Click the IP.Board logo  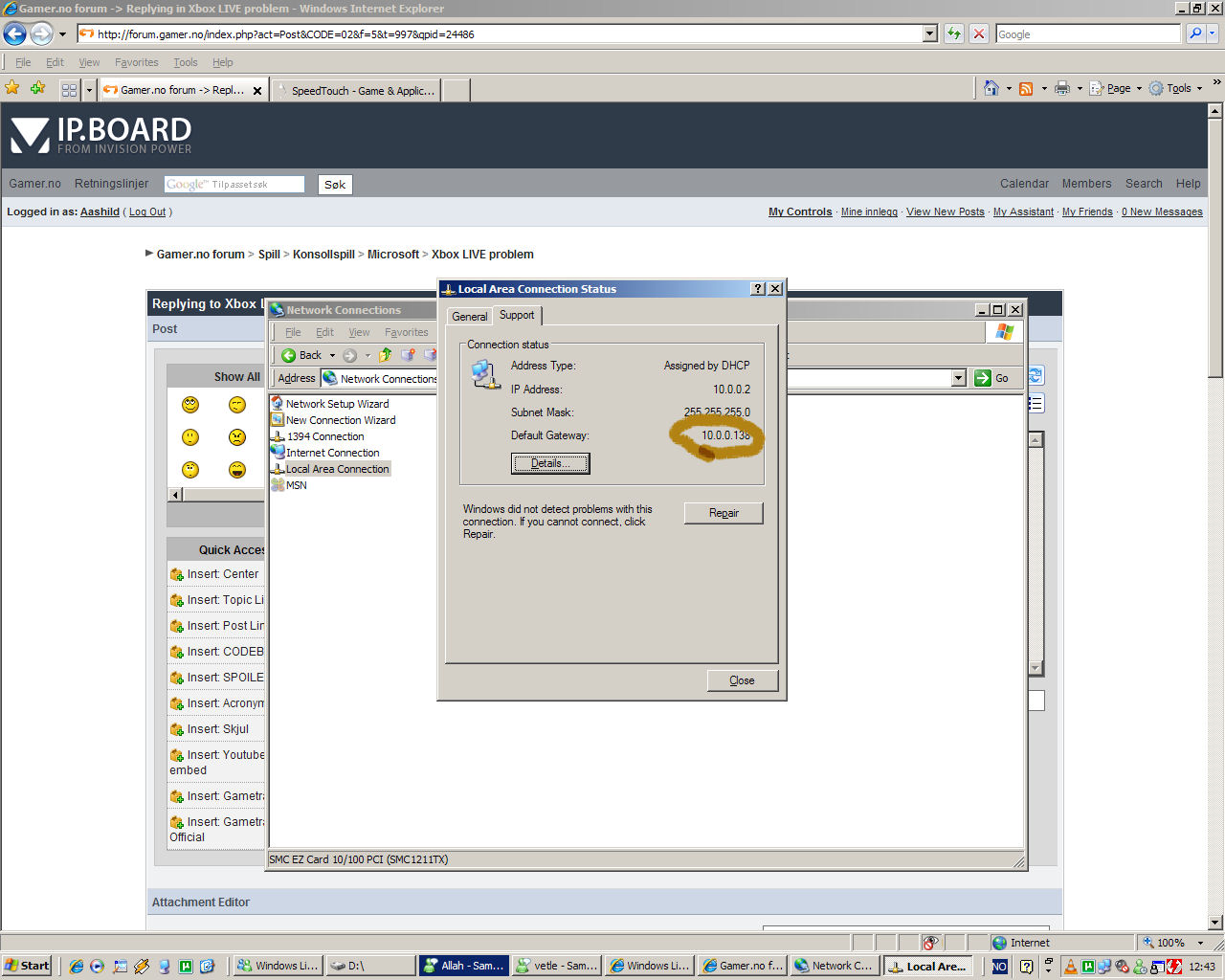(100, 135)
